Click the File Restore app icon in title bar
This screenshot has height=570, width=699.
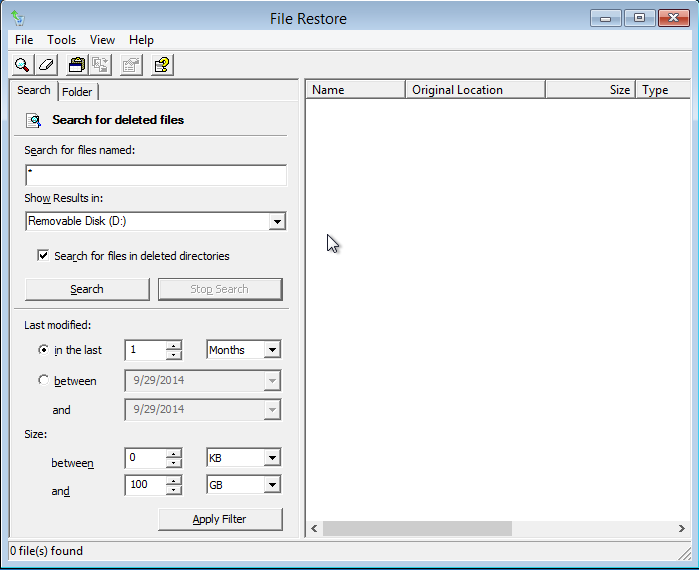[x=18, y=18]
